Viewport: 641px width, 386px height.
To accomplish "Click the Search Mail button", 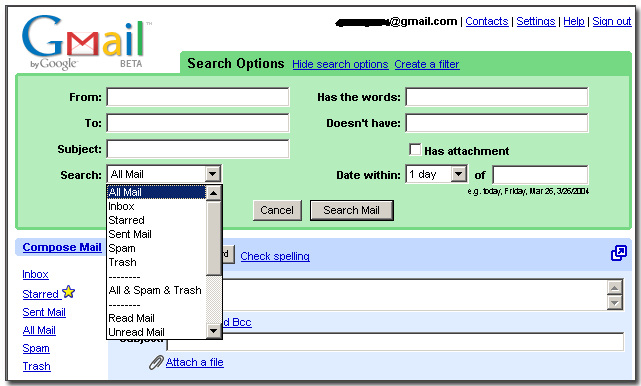I will pyautogui.click(x=352, y=210).
